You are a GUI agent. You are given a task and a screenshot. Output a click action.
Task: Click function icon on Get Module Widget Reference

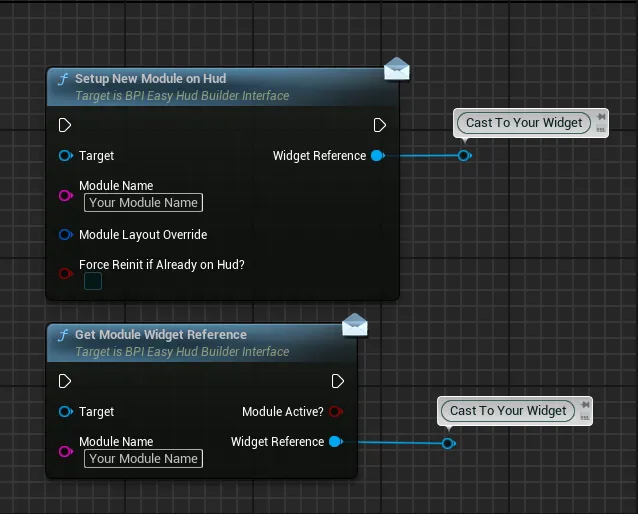(x=63, y=335)
